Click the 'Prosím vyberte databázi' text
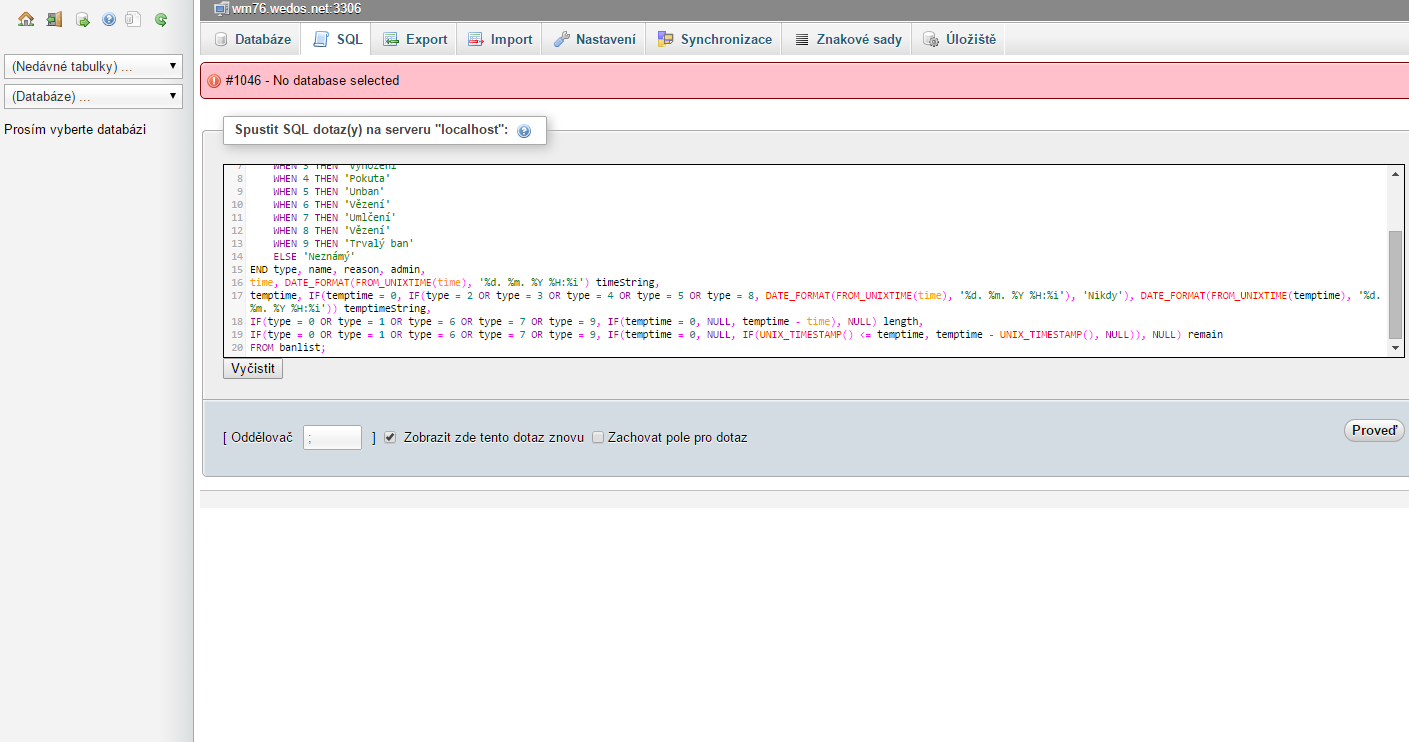Image resolution: width=1409 pixels, height=742 pixels. coord(76,130)
